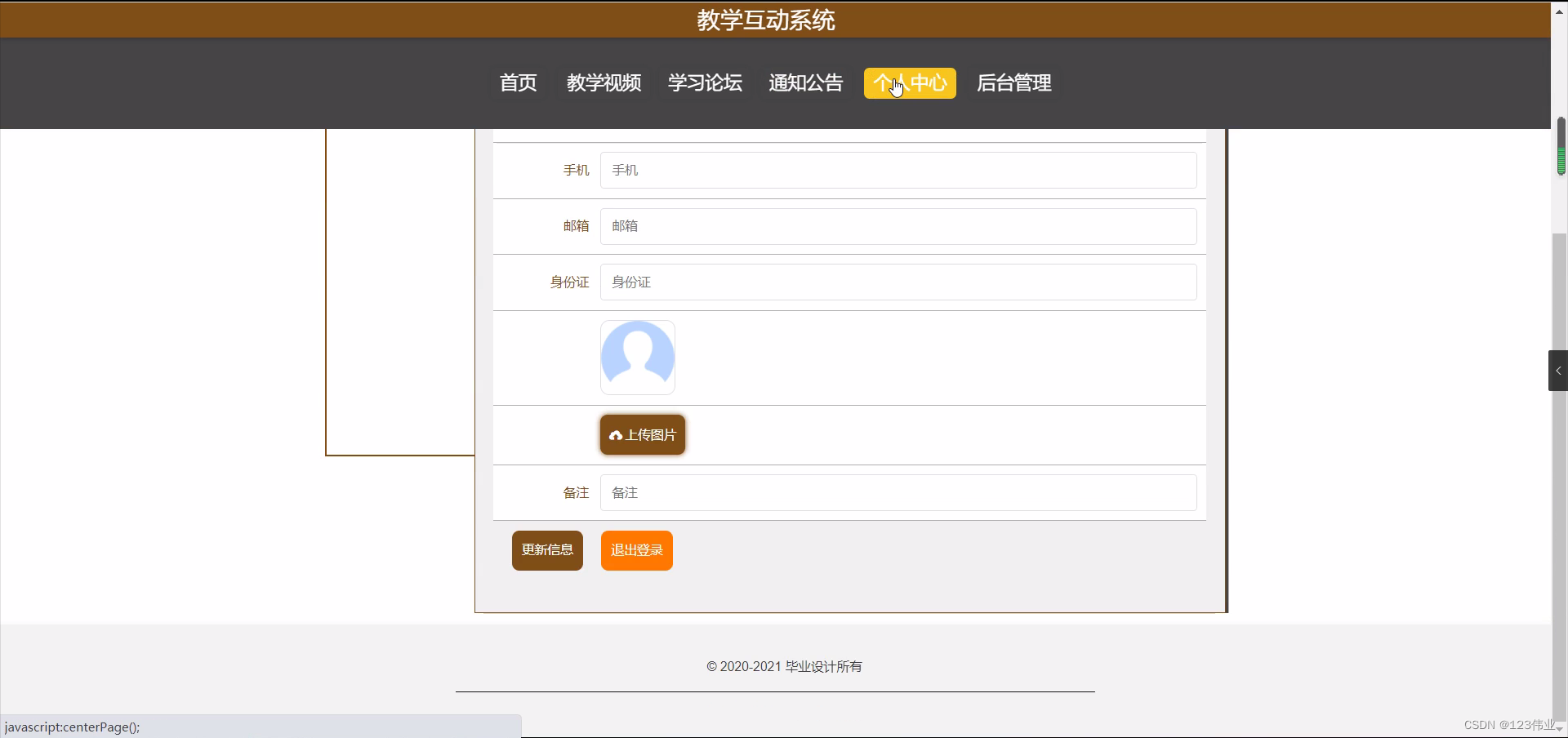Click the scrollbar down arrow icon
Viewport: 1568px width, 738px height.
point(1561,729)
